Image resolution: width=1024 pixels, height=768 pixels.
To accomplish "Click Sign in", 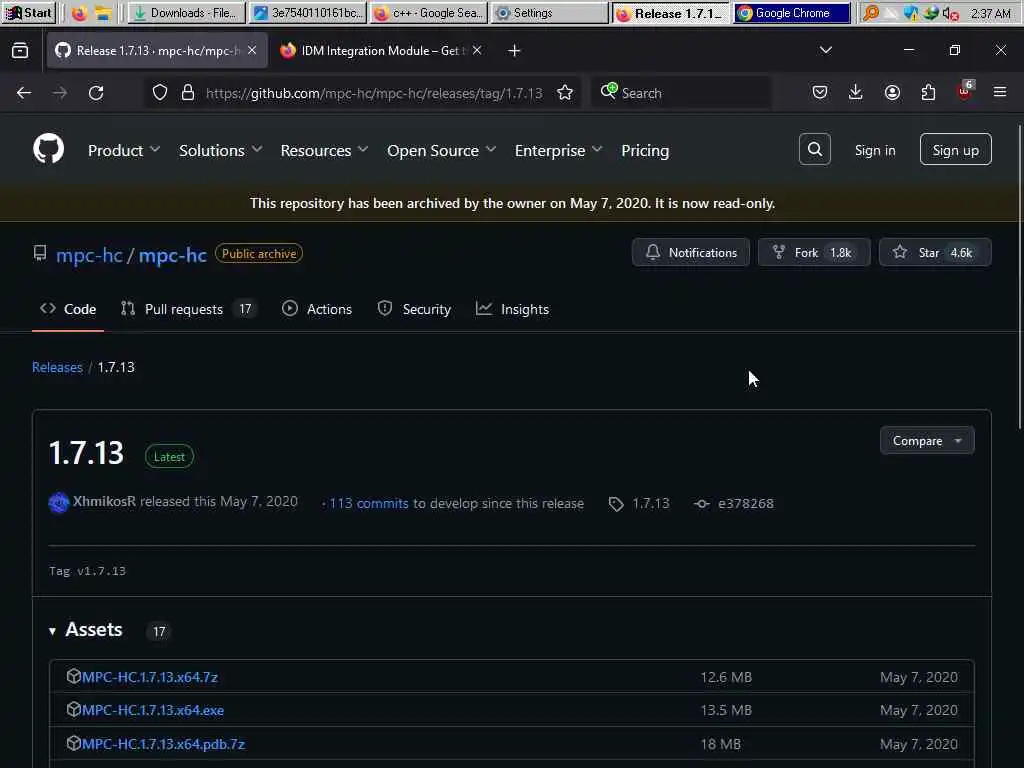I will click(874, 150).
